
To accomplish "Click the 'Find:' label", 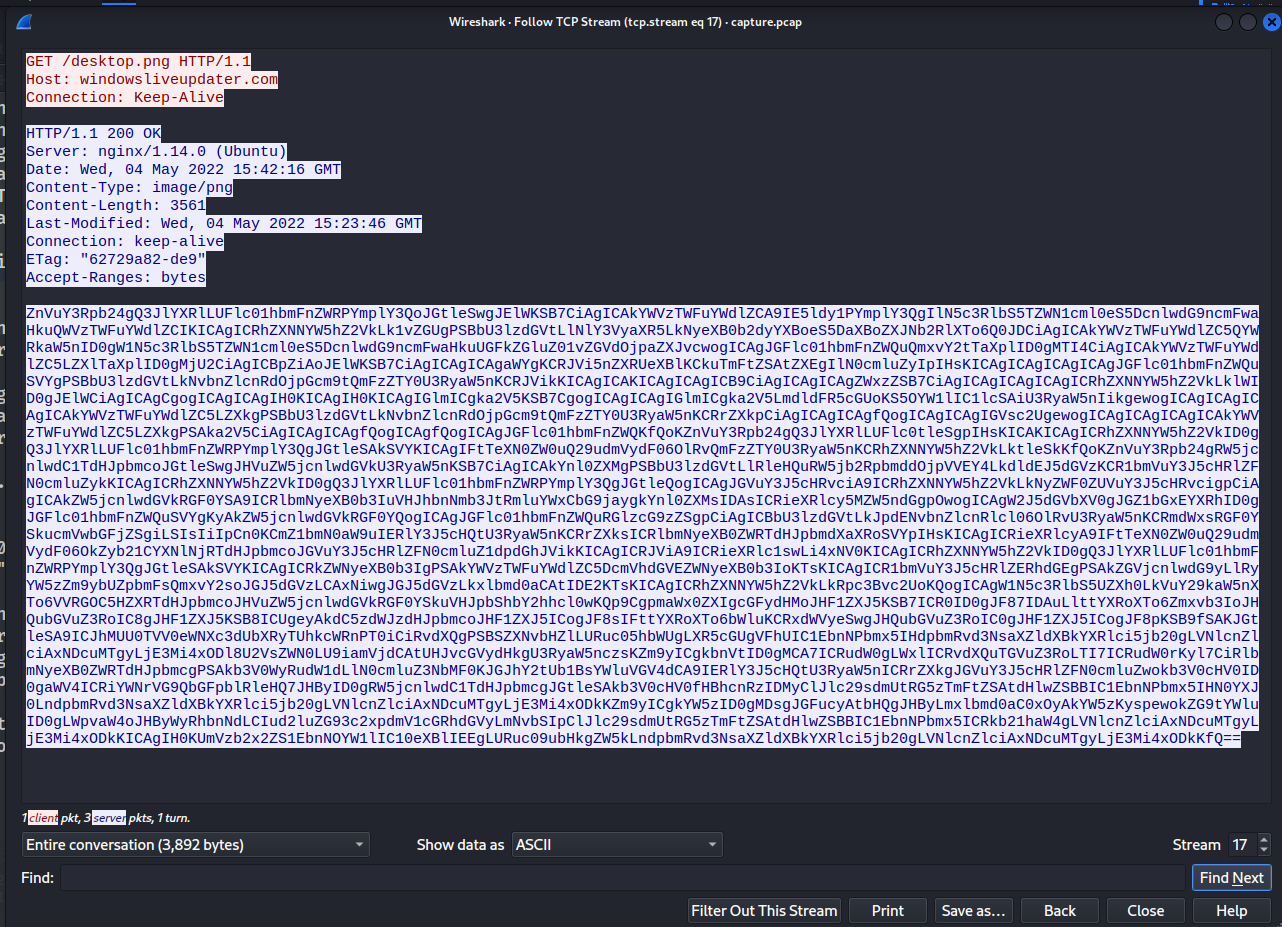I will tap(36, 878).
